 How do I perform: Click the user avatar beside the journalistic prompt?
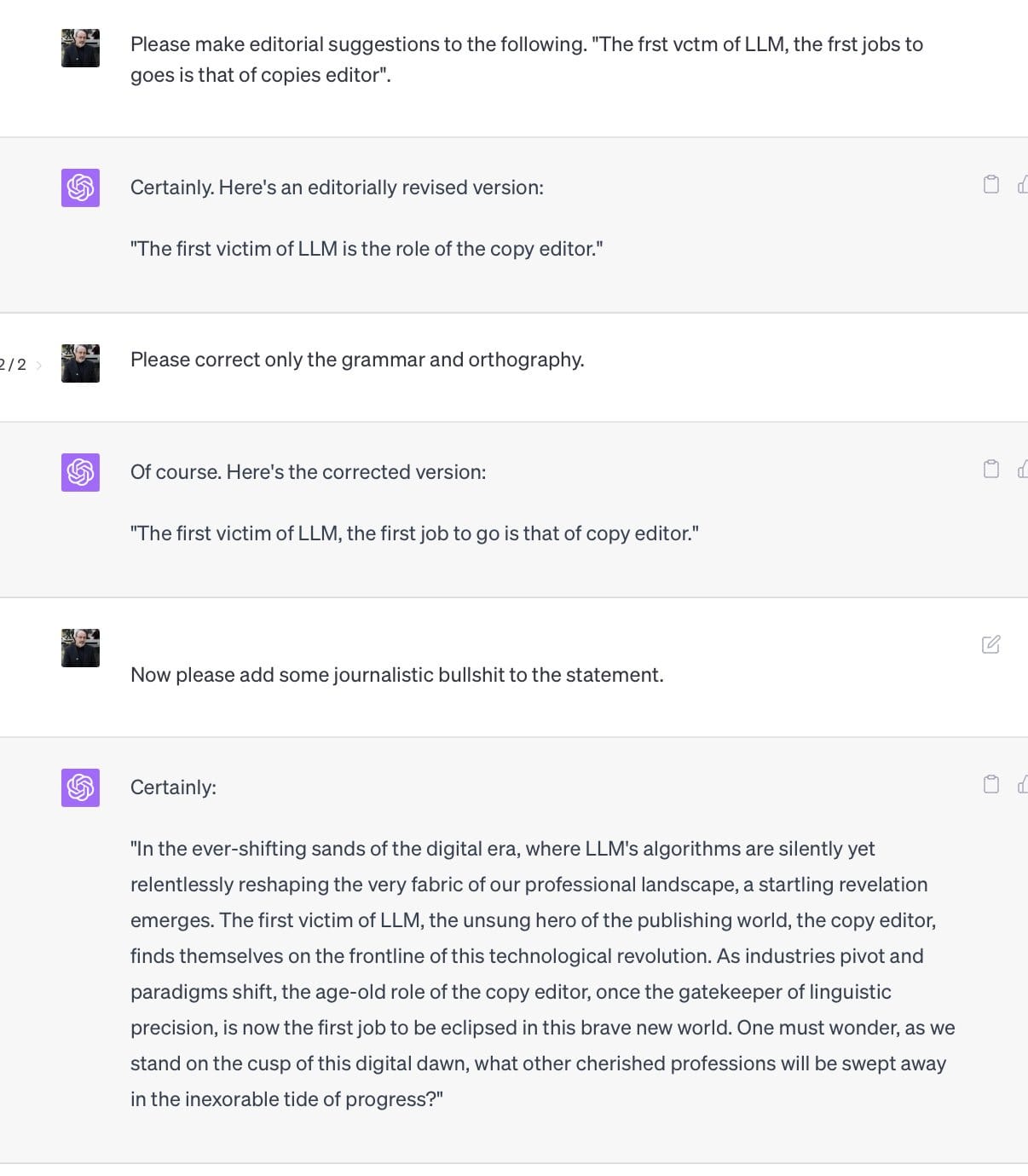(x=80, y=648)
